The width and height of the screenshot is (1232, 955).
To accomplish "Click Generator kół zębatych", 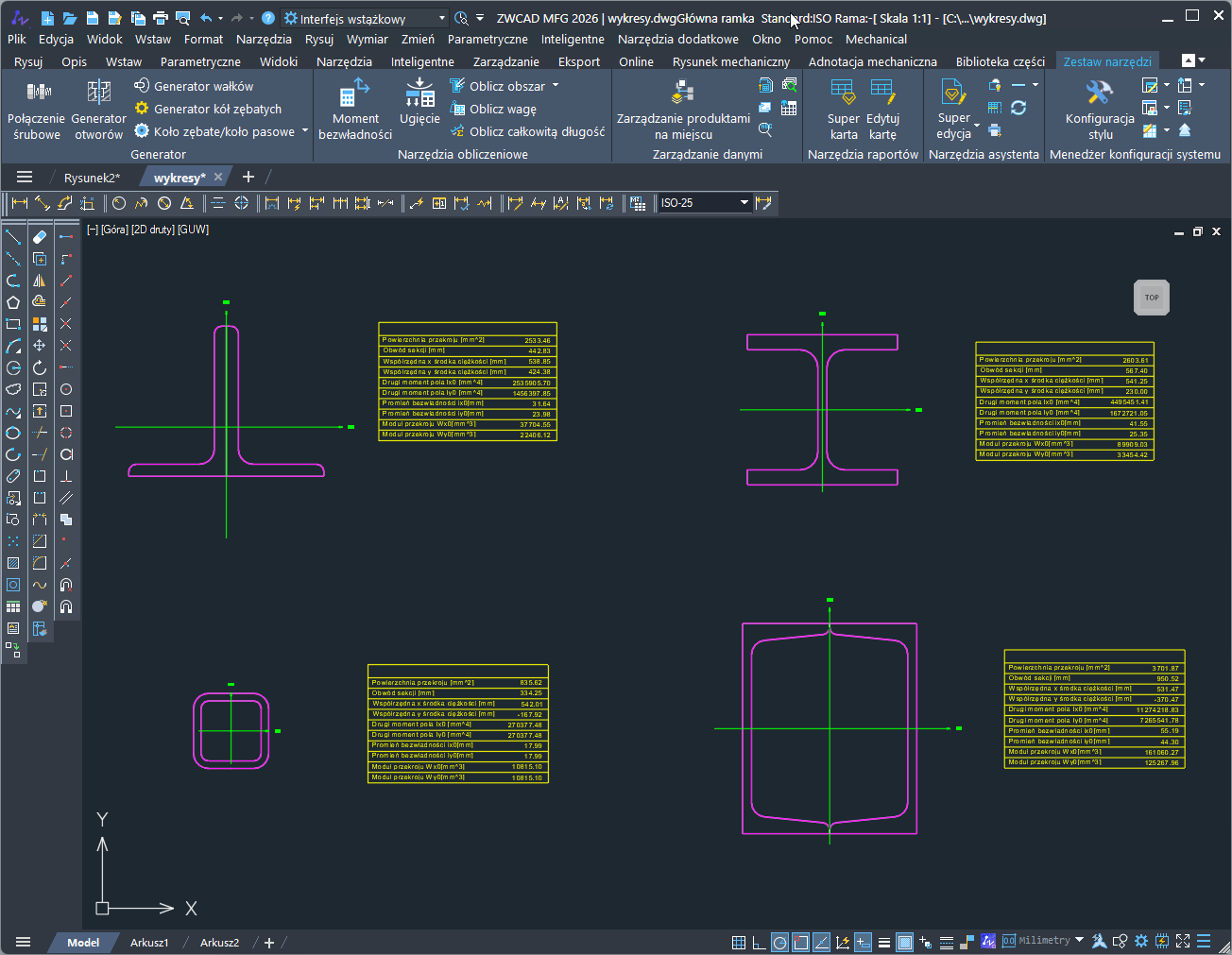I will (x=216, y=109).
